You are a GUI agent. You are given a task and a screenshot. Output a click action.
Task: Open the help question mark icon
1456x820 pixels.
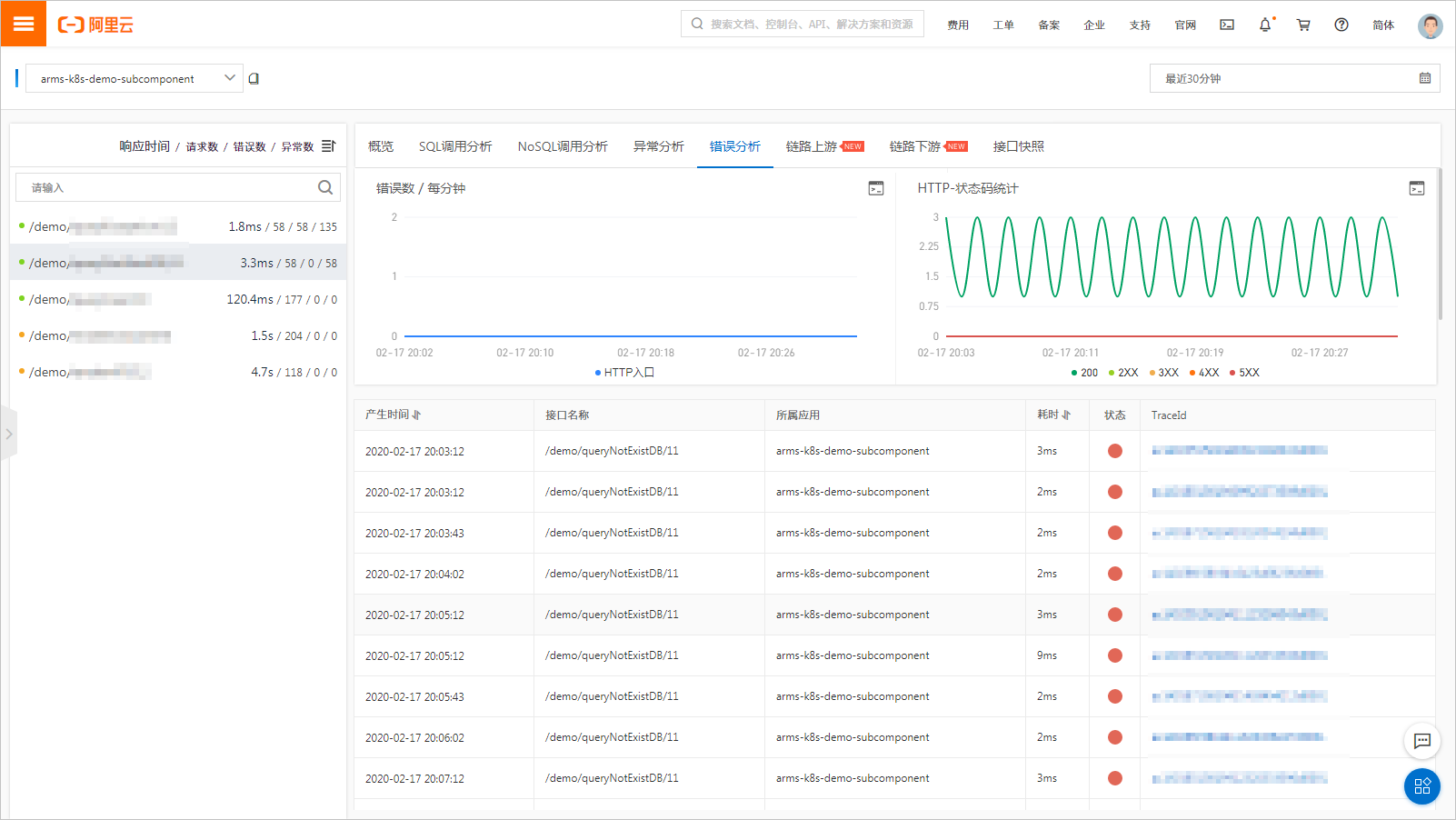1341,25
